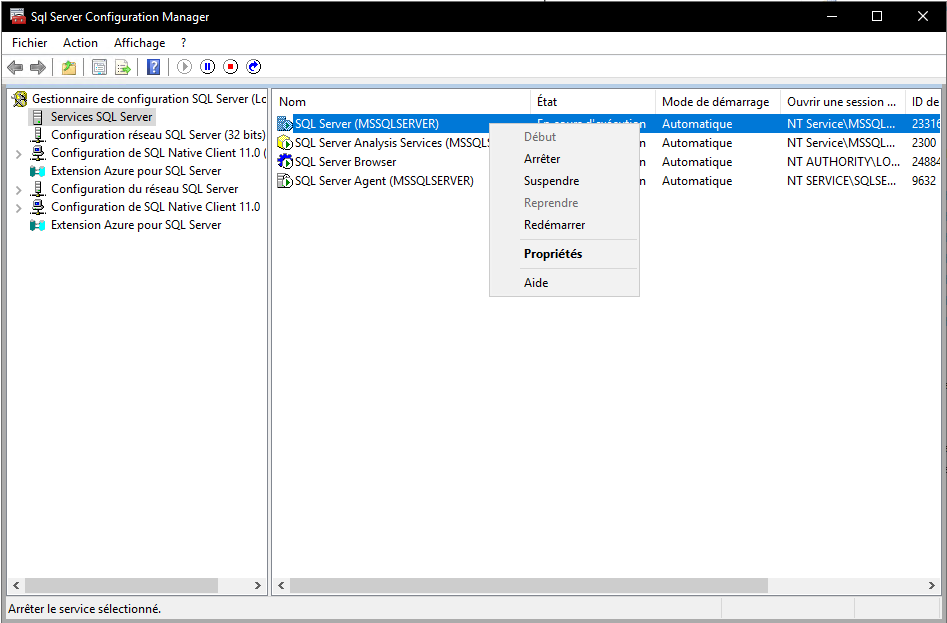
Task: Open the Affichage menu
Action: coord(140,43)
